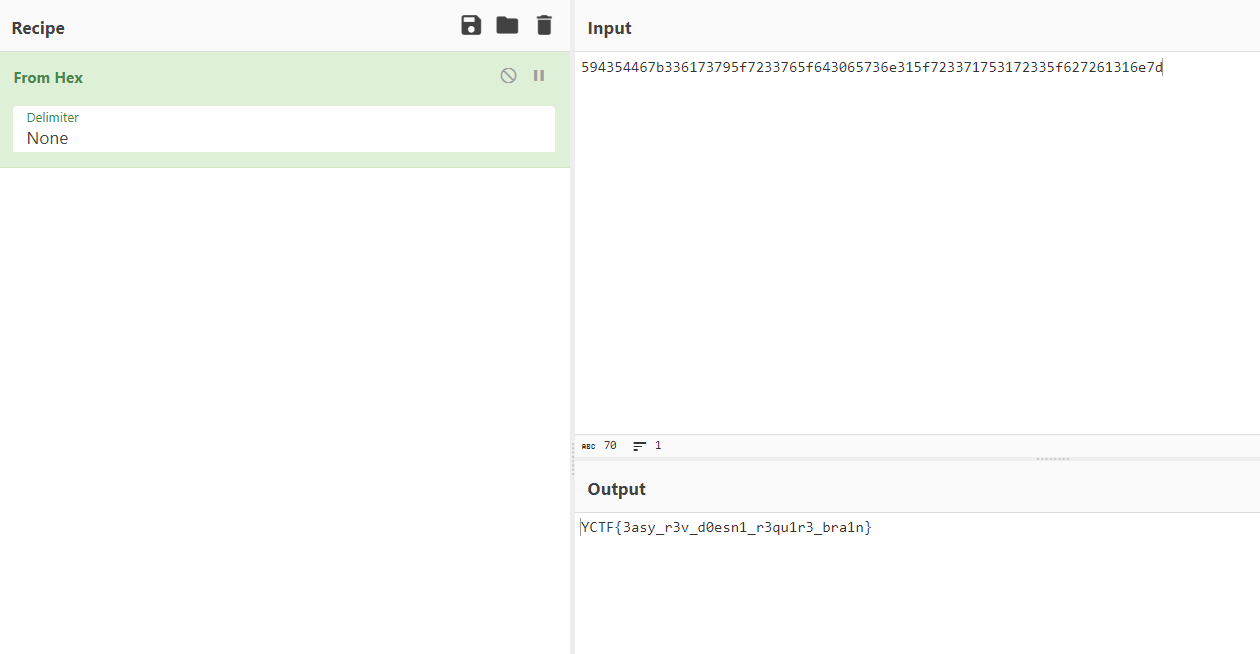Image resolution: width=1260 pixels, height=654 pixels.
Task: Click the character count value 70
Action: pyautogui.click(x=610, y=446)
